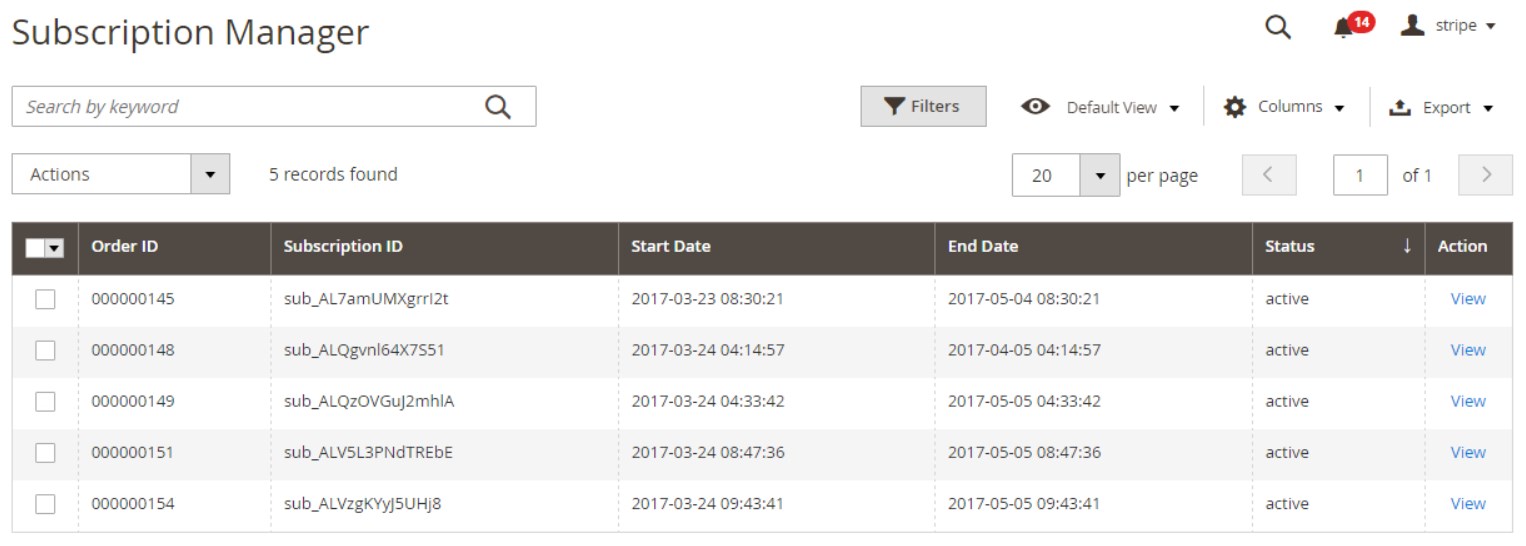Click the magnifier icon in top header
Screen dimensions: 1526x546
click(x=1278, y=27)
